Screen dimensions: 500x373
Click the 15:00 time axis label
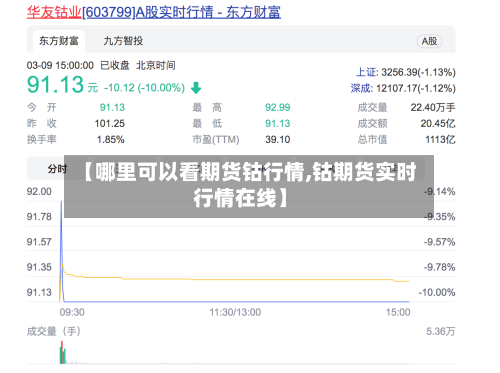click(398, 312)
